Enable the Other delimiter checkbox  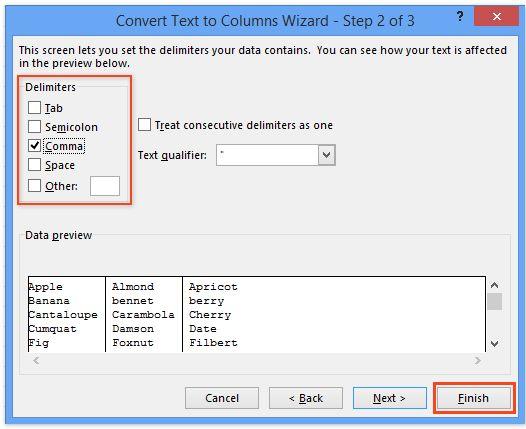click(35, 185)
